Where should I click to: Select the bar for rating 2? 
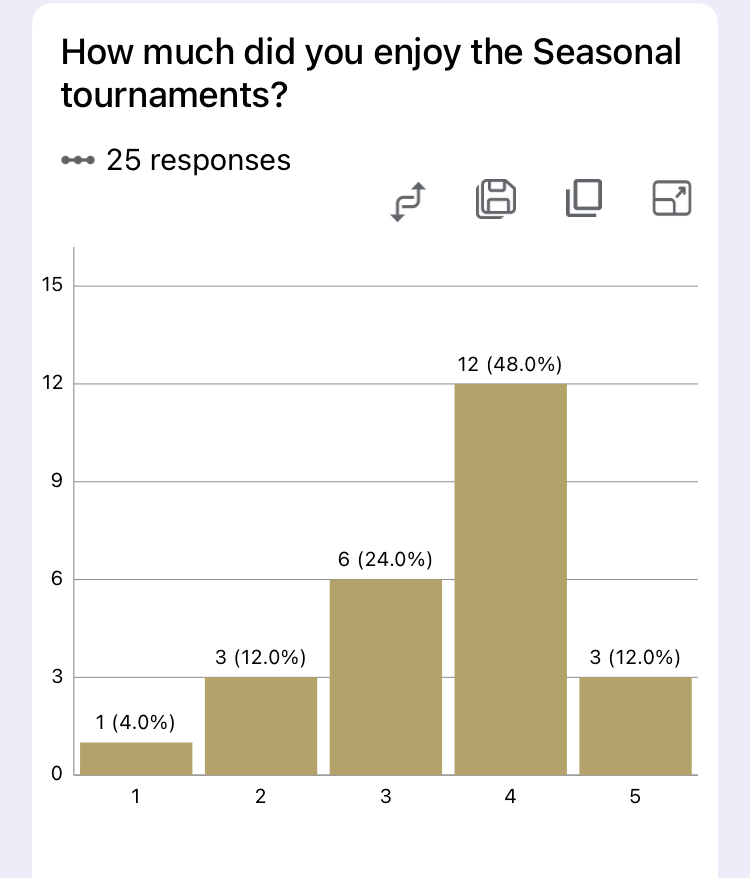pyautogui.click(x=261, y=726)
